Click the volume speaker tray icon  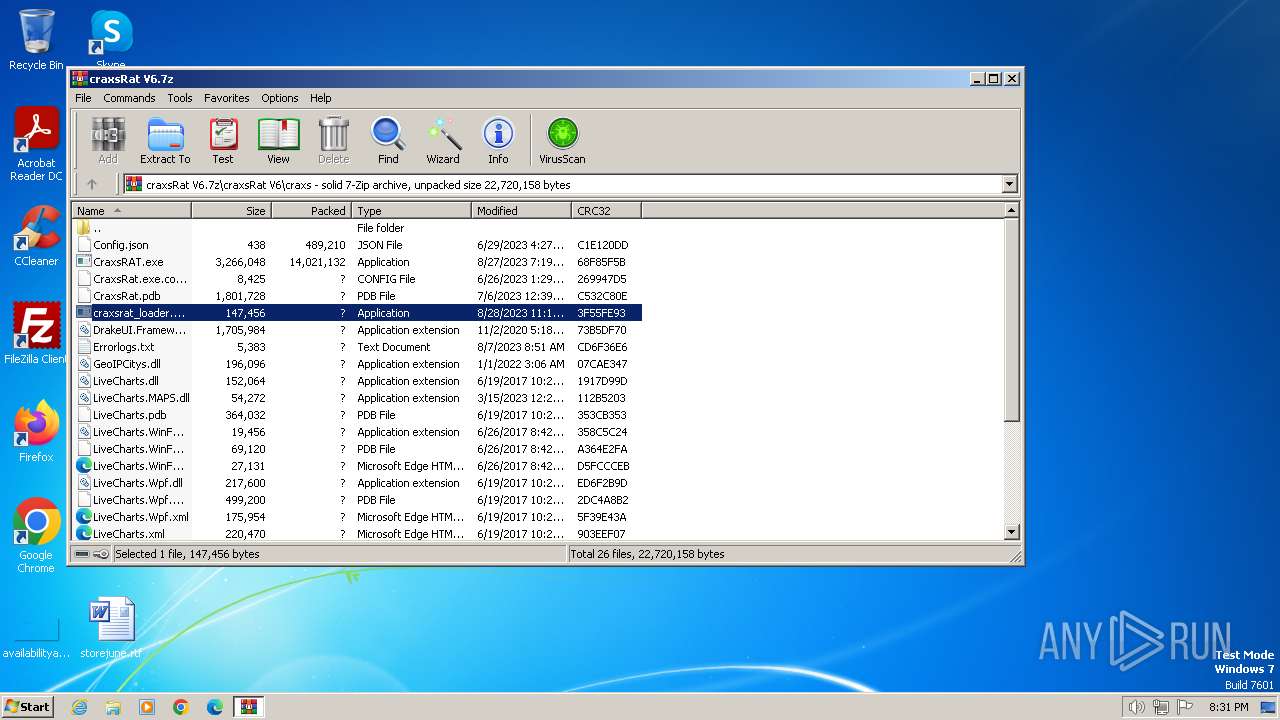point(1136,707)
